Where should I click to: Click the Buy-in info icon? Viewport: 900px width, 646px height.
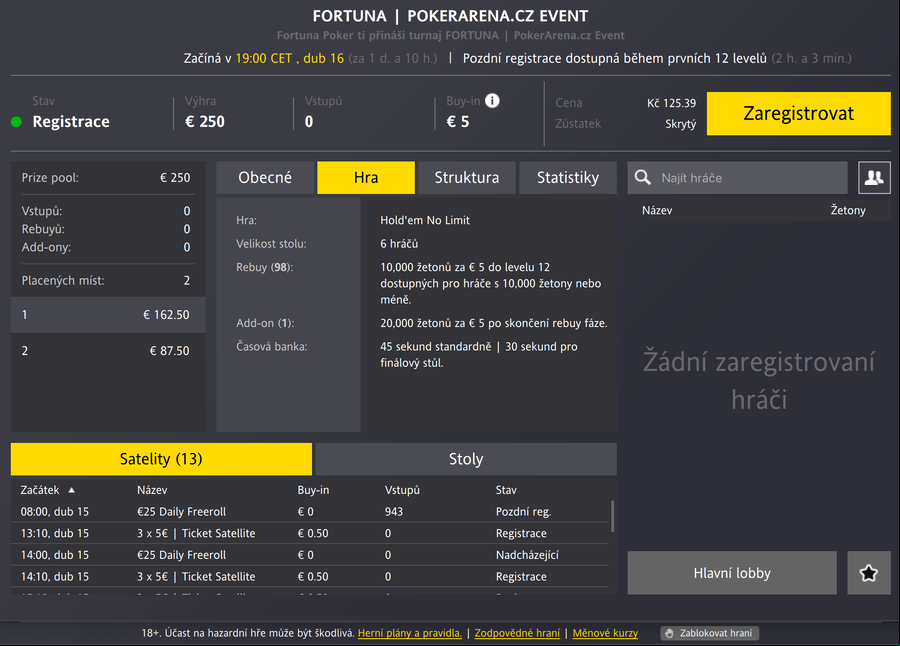(x=492, y=100)
